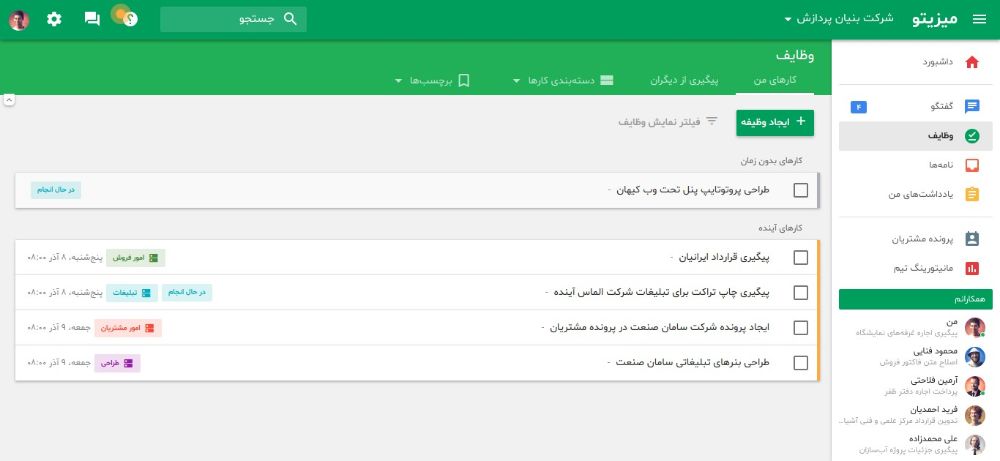Click the داشبورد home icon in sidebar

tap(971, 62)
